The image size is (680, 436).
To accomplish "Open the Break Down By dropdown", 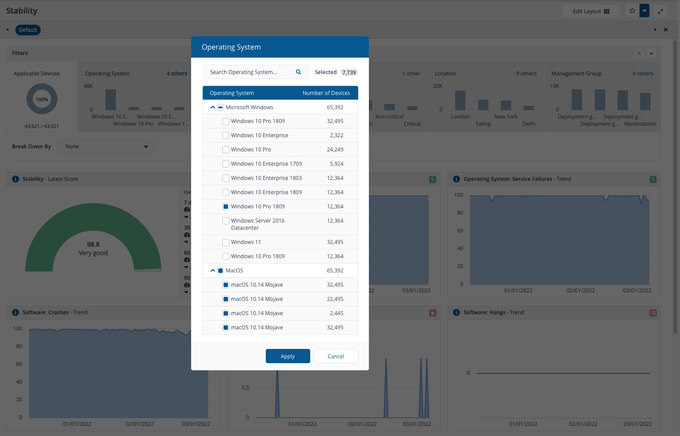I will coord(105,146).
